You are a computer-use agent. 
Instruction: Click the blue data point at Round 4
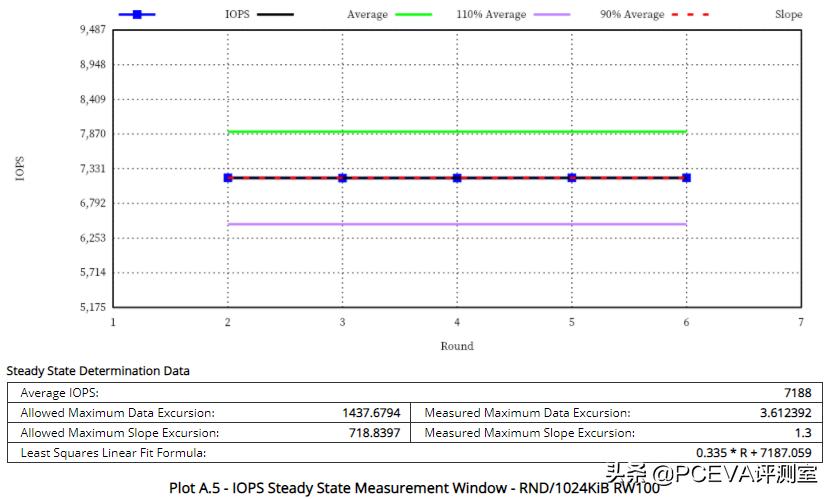coord(457,178)
